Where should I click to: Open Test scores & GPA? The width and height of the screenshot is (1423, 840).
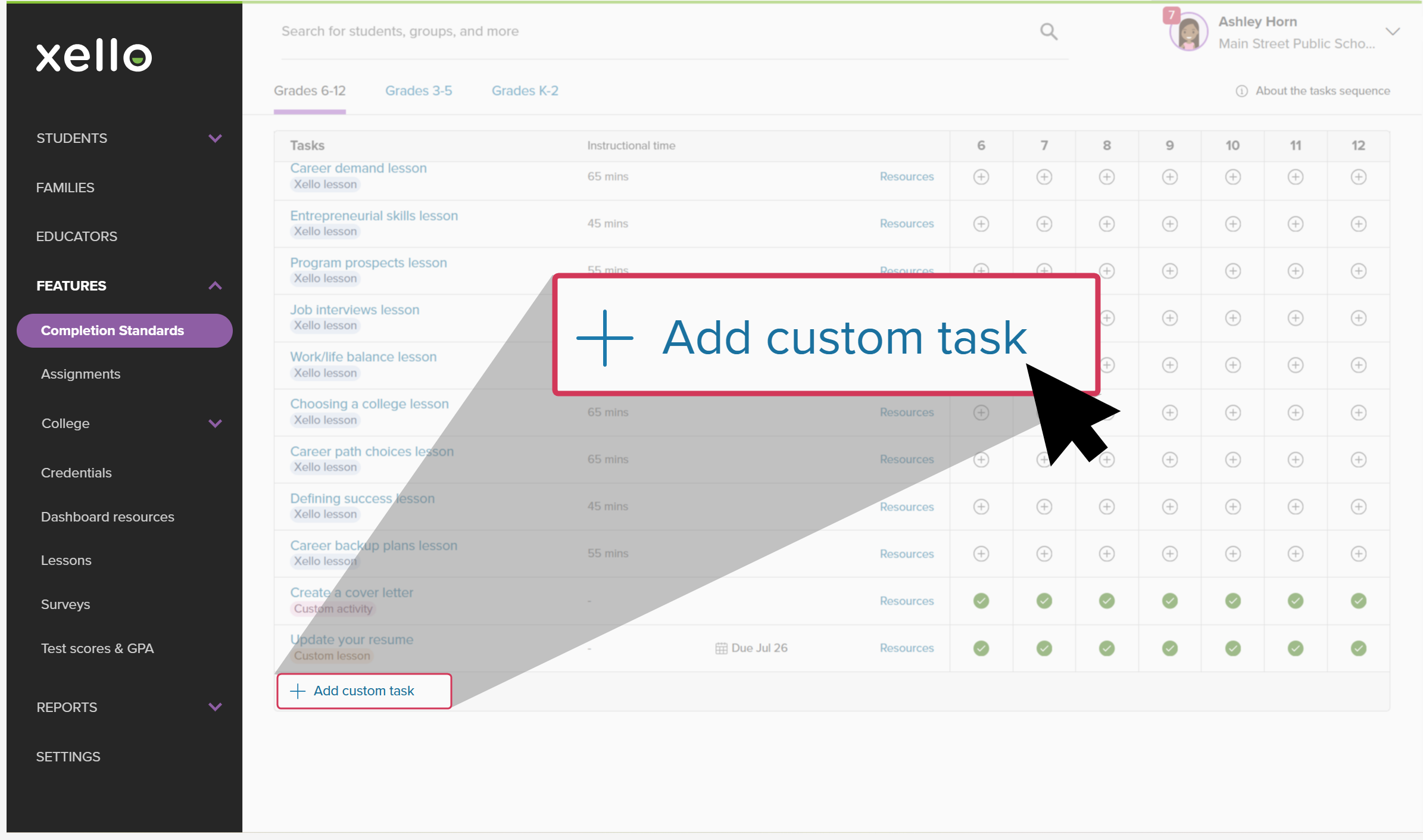pyautogui.click(x=97, y=648)
